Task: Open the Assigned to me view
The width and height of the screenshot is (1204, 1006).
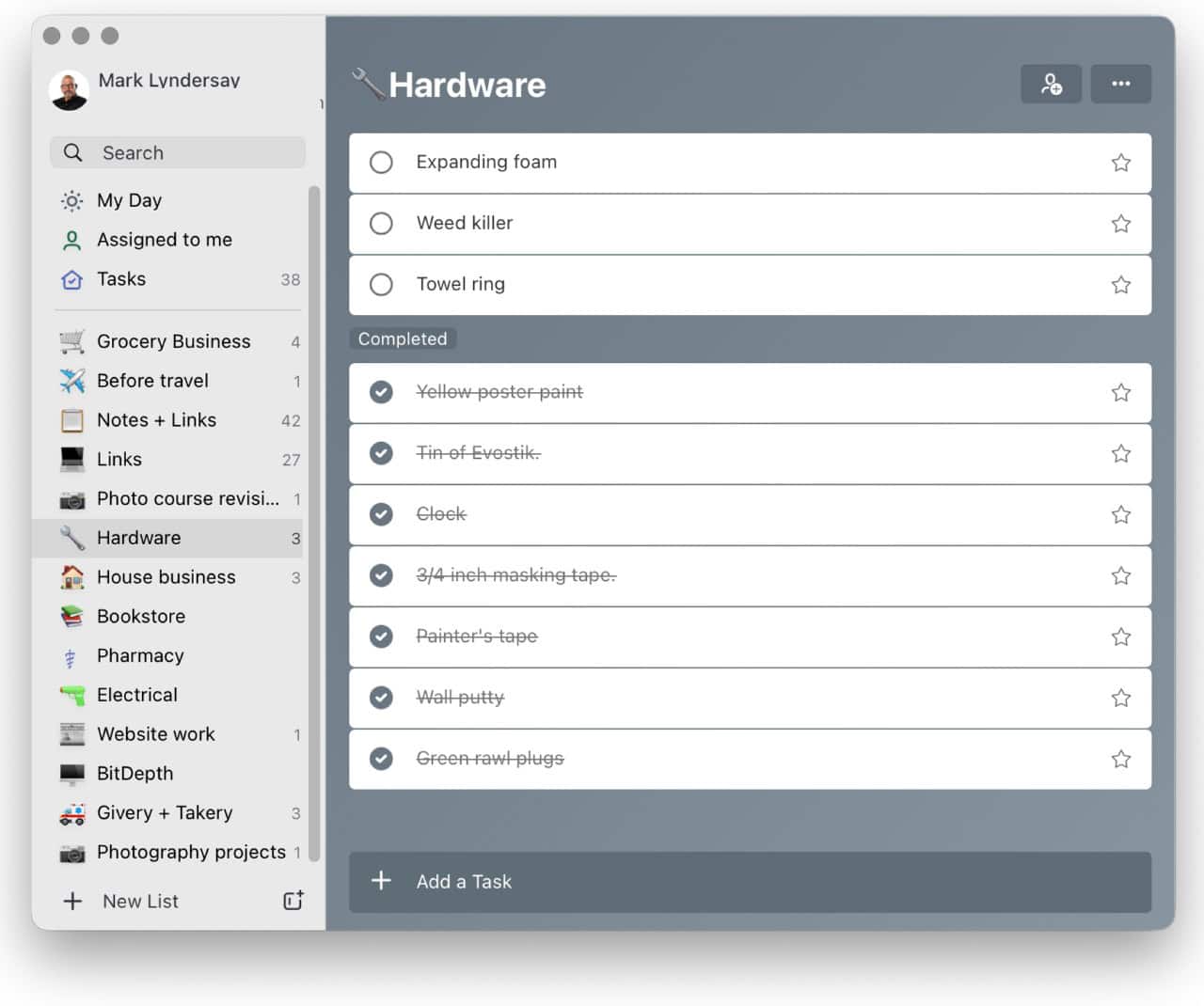Action: click(x=164, y=240)
